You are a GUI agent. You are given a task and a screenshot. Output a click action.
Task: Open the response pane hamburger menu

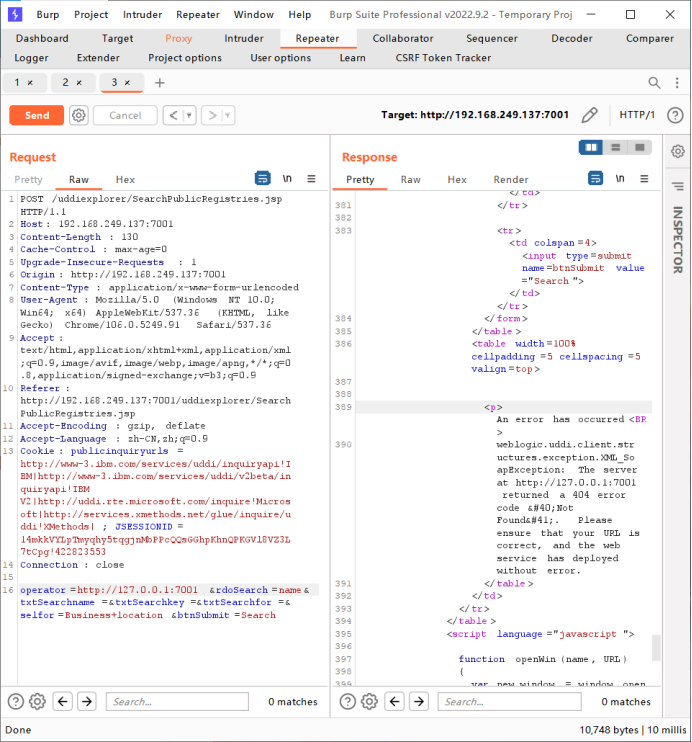click(x=644, y=178)
